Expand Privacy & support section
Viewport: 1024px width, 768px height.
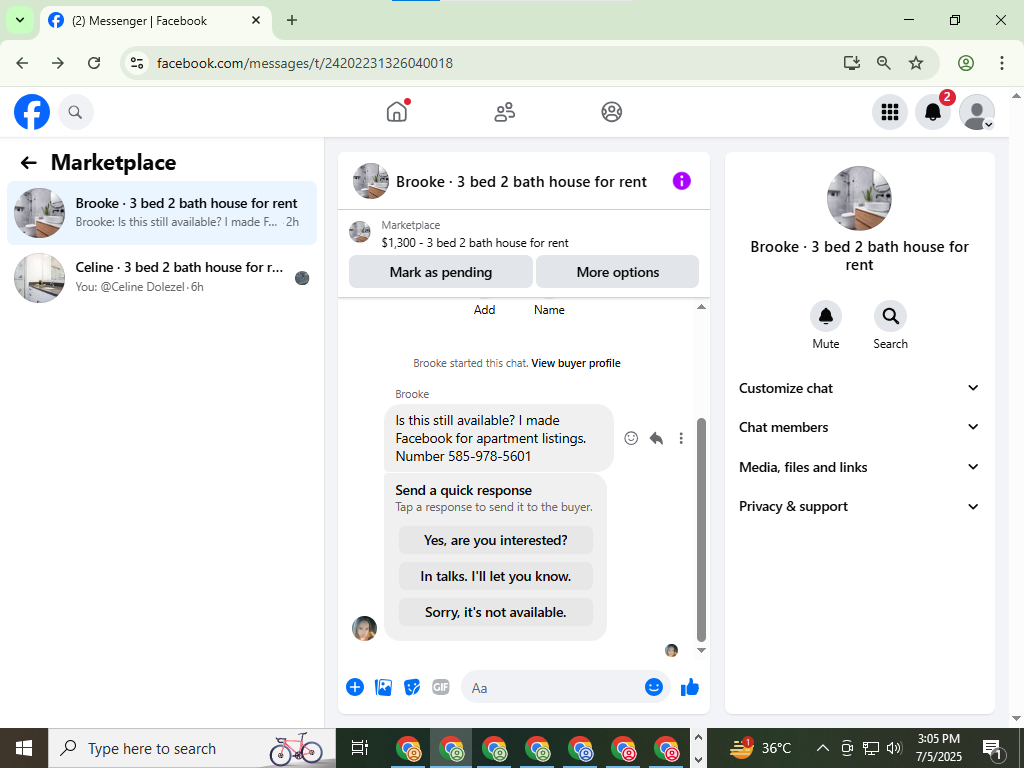click(859, 506)
